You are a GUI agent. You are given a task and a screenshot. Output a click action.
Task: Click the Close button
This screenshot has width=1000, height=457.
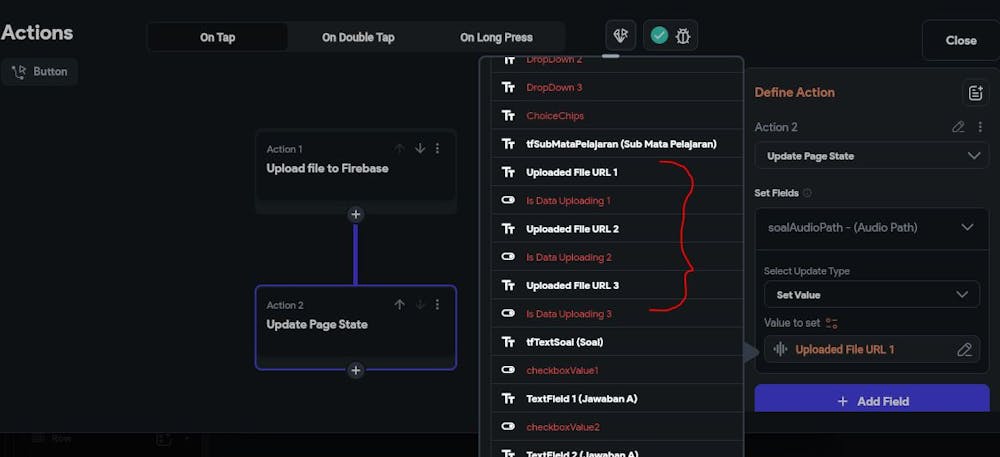pyautogui.click(x=960, y=40)
